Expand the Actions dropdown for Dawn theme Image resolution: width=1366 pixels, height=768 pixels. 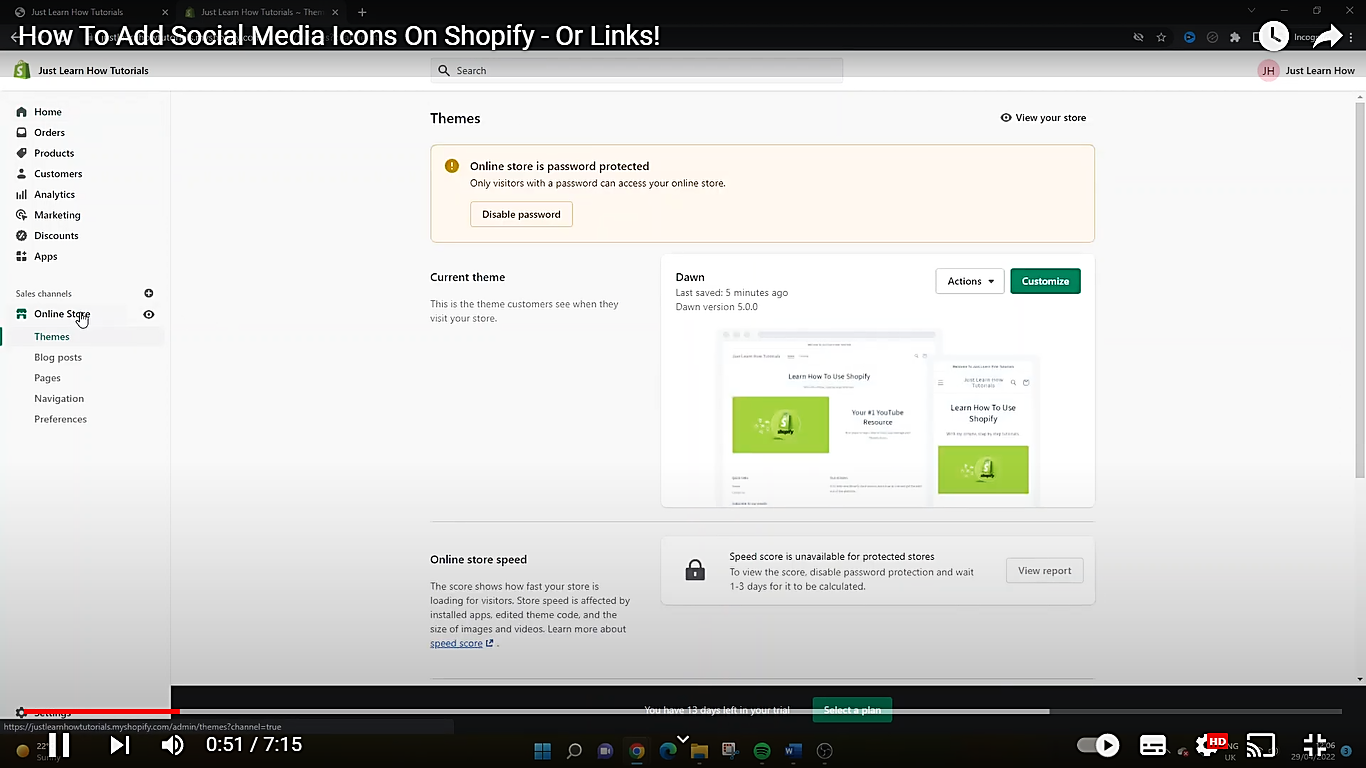tap(969, 281)
